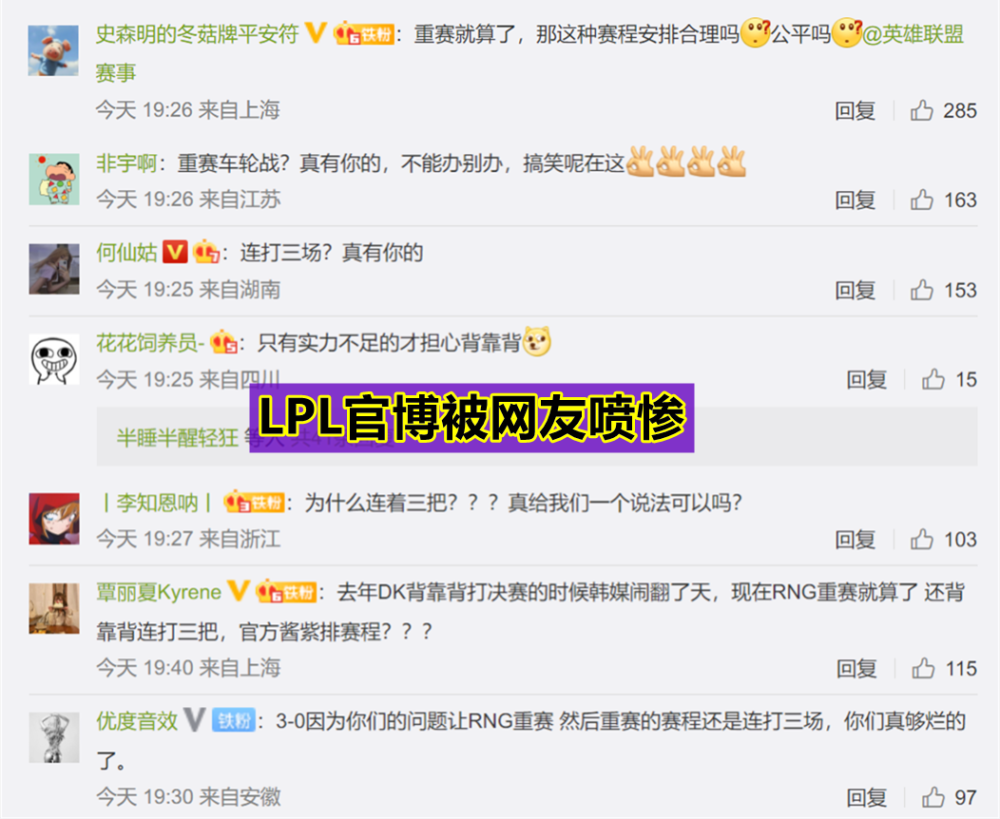Screen dimensions: 1000x819
Task: Open 史森明的冬菇牌平安符 profile avatar
Action: click(x=54, y=50)
